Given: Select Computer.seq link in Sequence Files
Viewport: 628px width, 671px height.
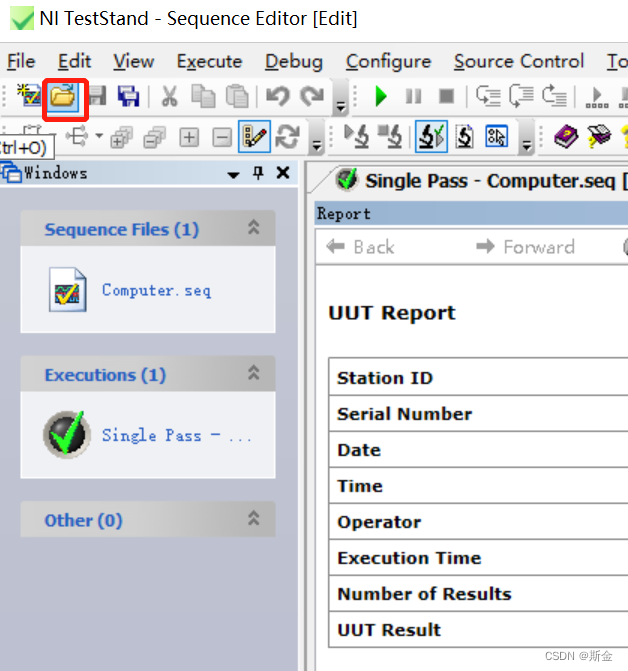Looking at the screenshot, I should (156, 291).
